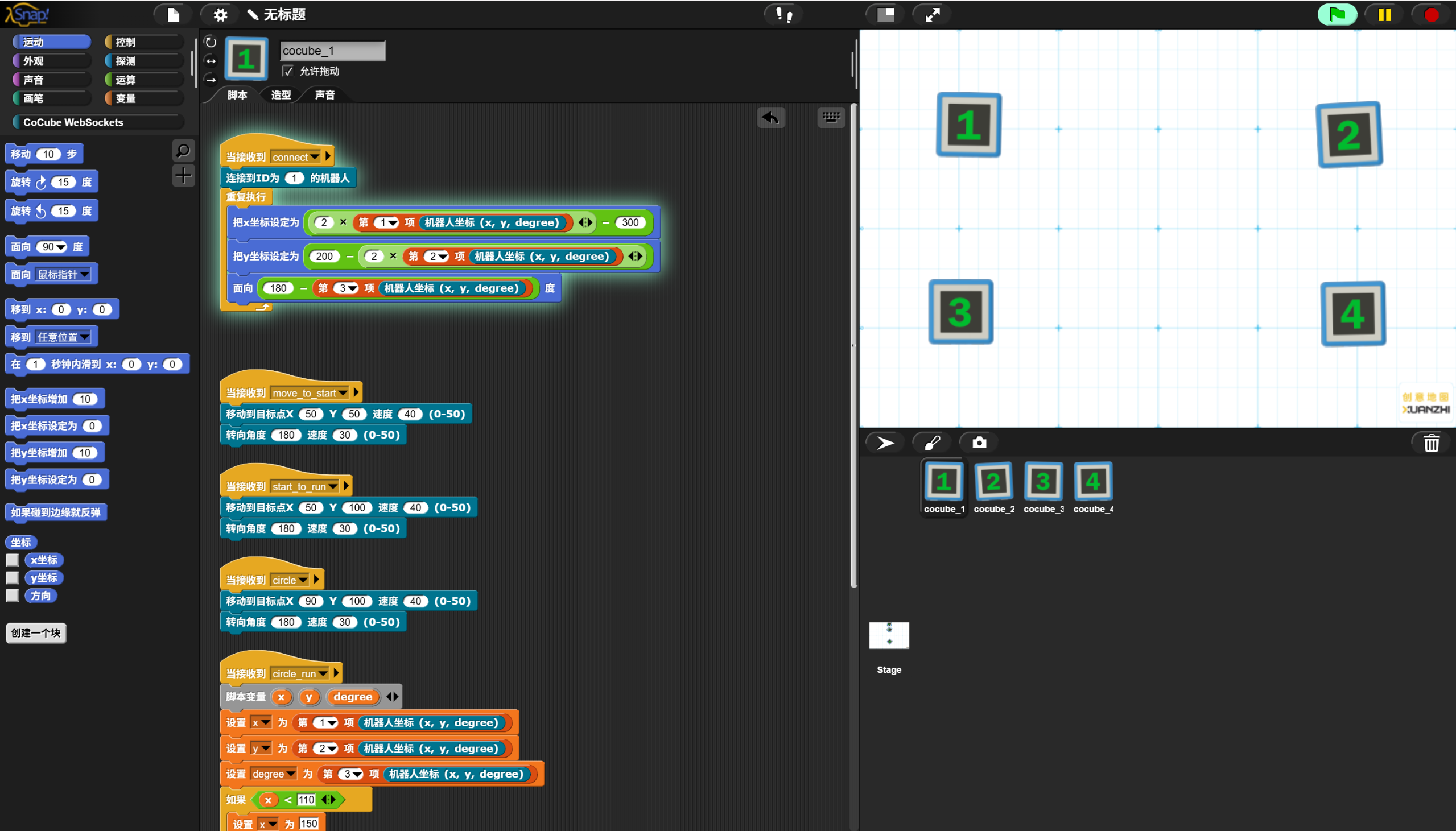1456x831 pixels.
Task: Click the search blocks magnifier icon
Action: point(183,151)
